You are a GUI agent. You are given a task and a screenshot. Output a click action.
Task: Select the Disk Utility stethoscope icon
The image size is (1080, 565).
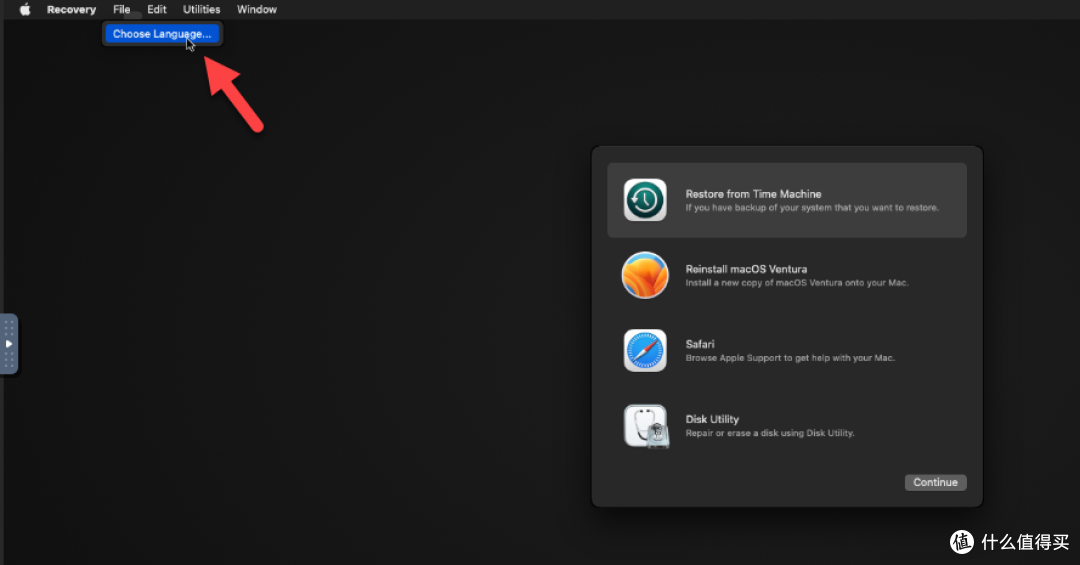(646, 426)
